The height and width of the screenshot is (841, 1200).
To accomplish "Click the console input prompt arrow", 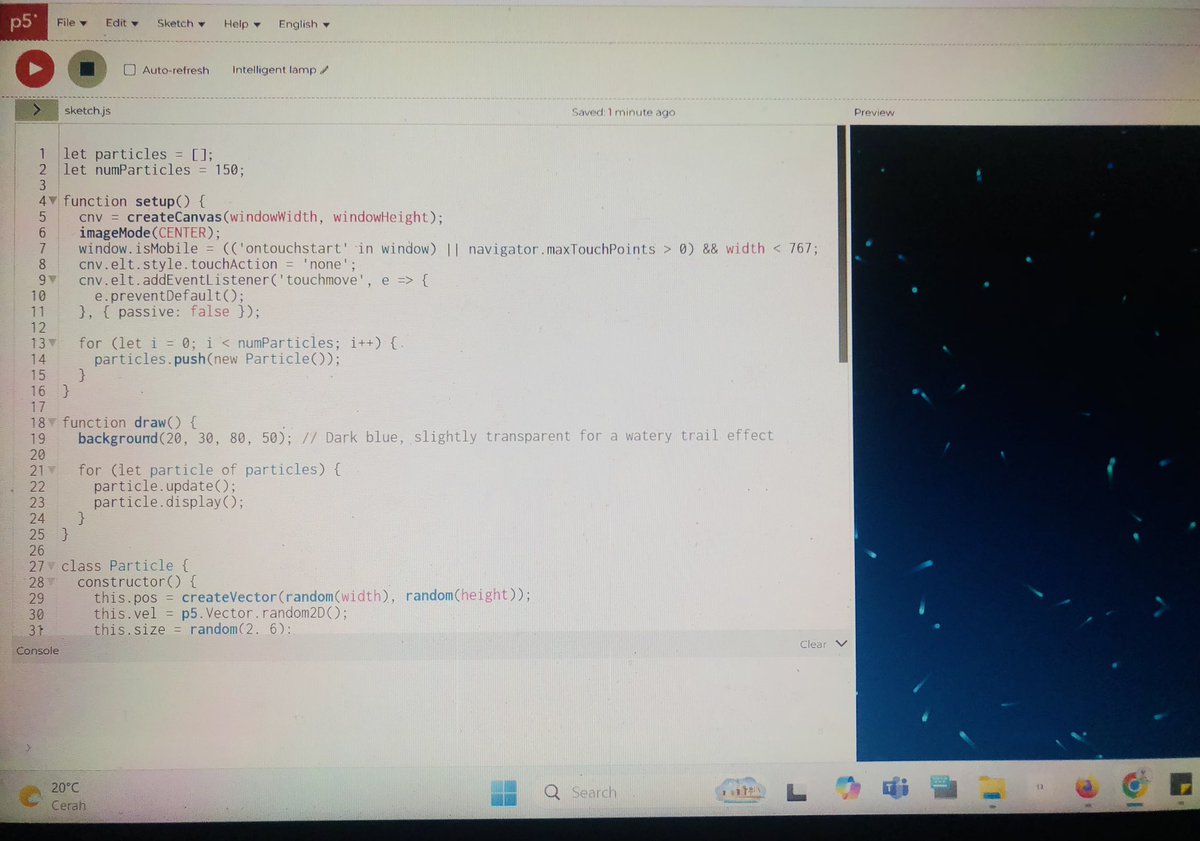I will click(29, 746).
